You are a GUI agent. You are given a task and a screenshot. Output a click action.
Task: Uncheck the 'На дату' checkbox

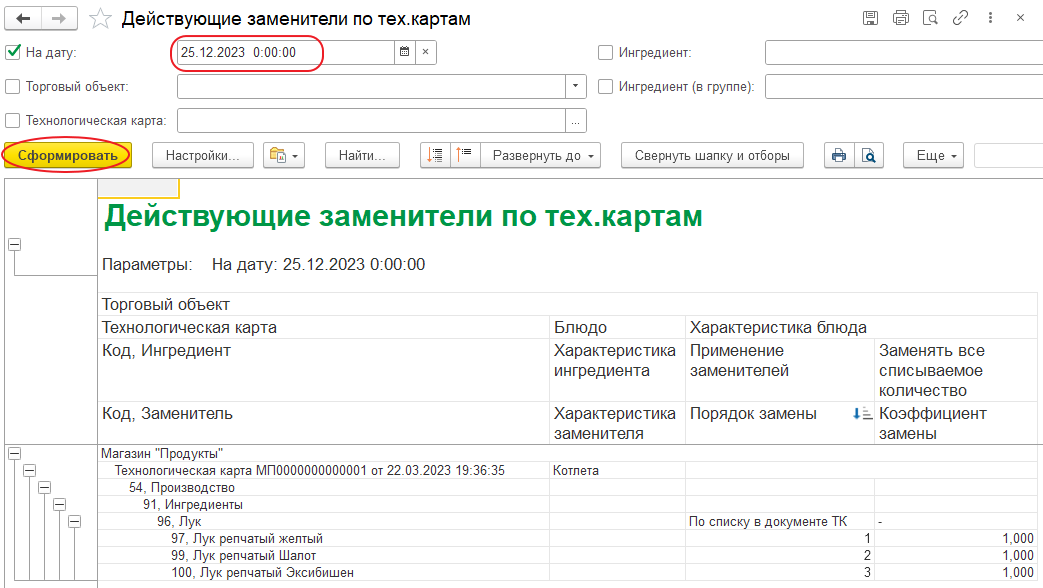(x=13, y=53)
